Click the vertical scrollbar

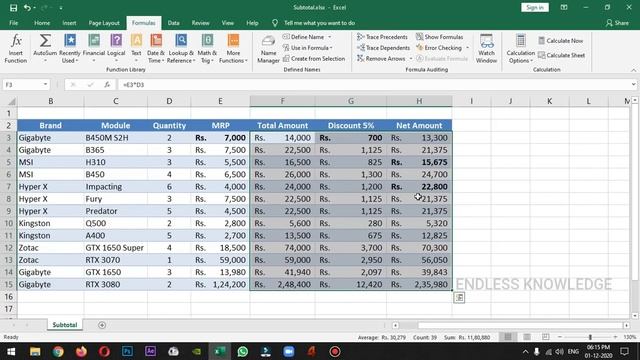coord(635,192)
